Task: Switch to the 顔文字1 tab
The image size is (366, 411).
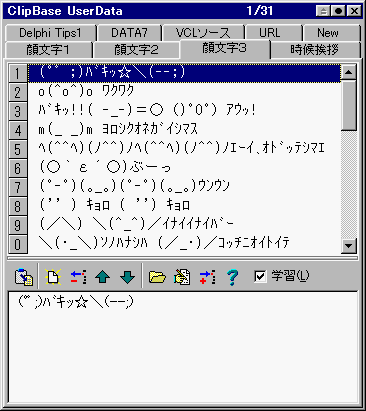Action: pos(48,50)
